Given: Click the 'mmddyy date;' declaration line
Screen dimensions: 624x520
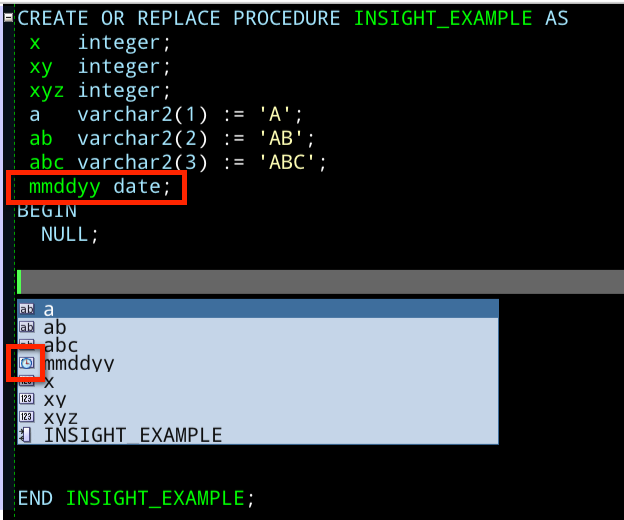Looking at the screenshot, I should (x=99, y=186).
